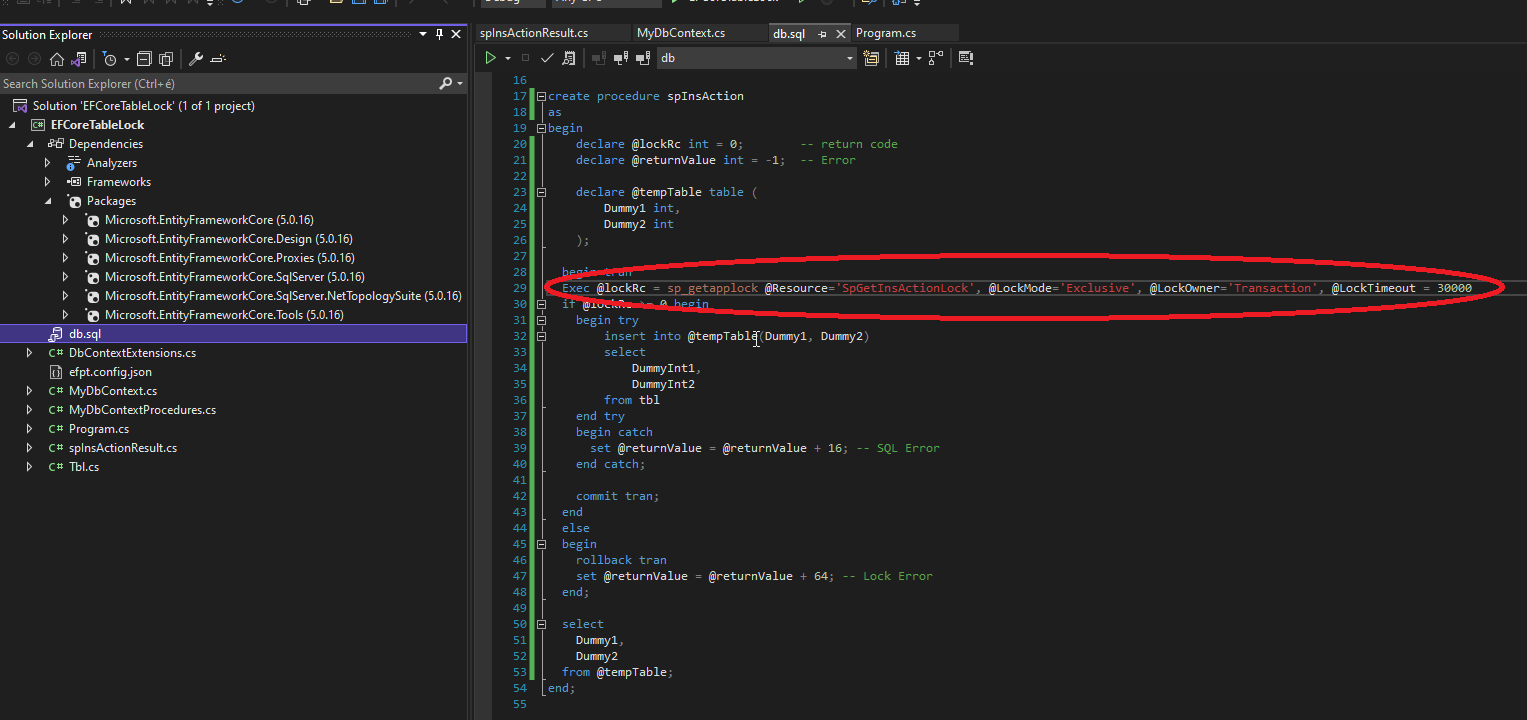Run the db.sql query with Execute button
This screenshot has height=720, width=1527.
[x=491, y=57]
